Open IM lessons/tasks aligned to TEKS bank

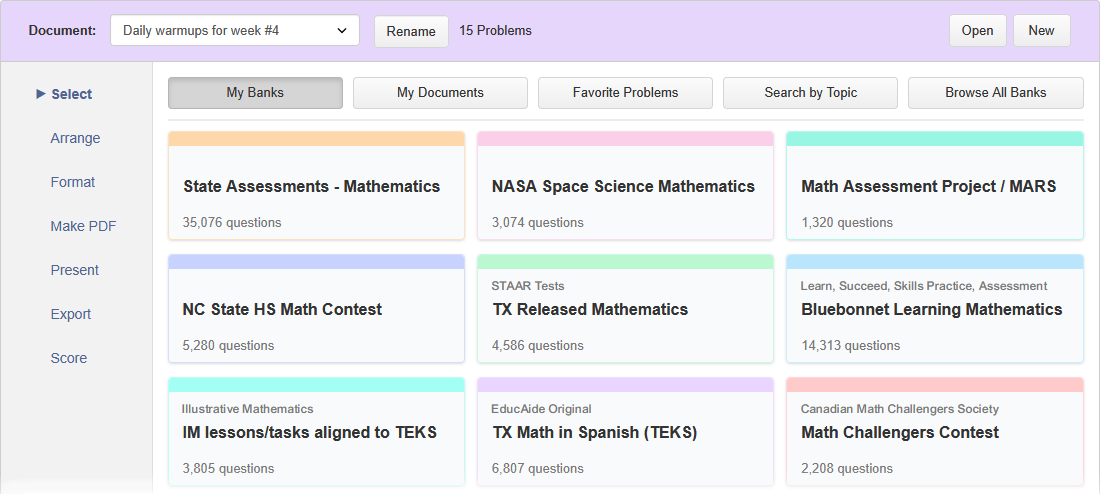tap(316, 432)
